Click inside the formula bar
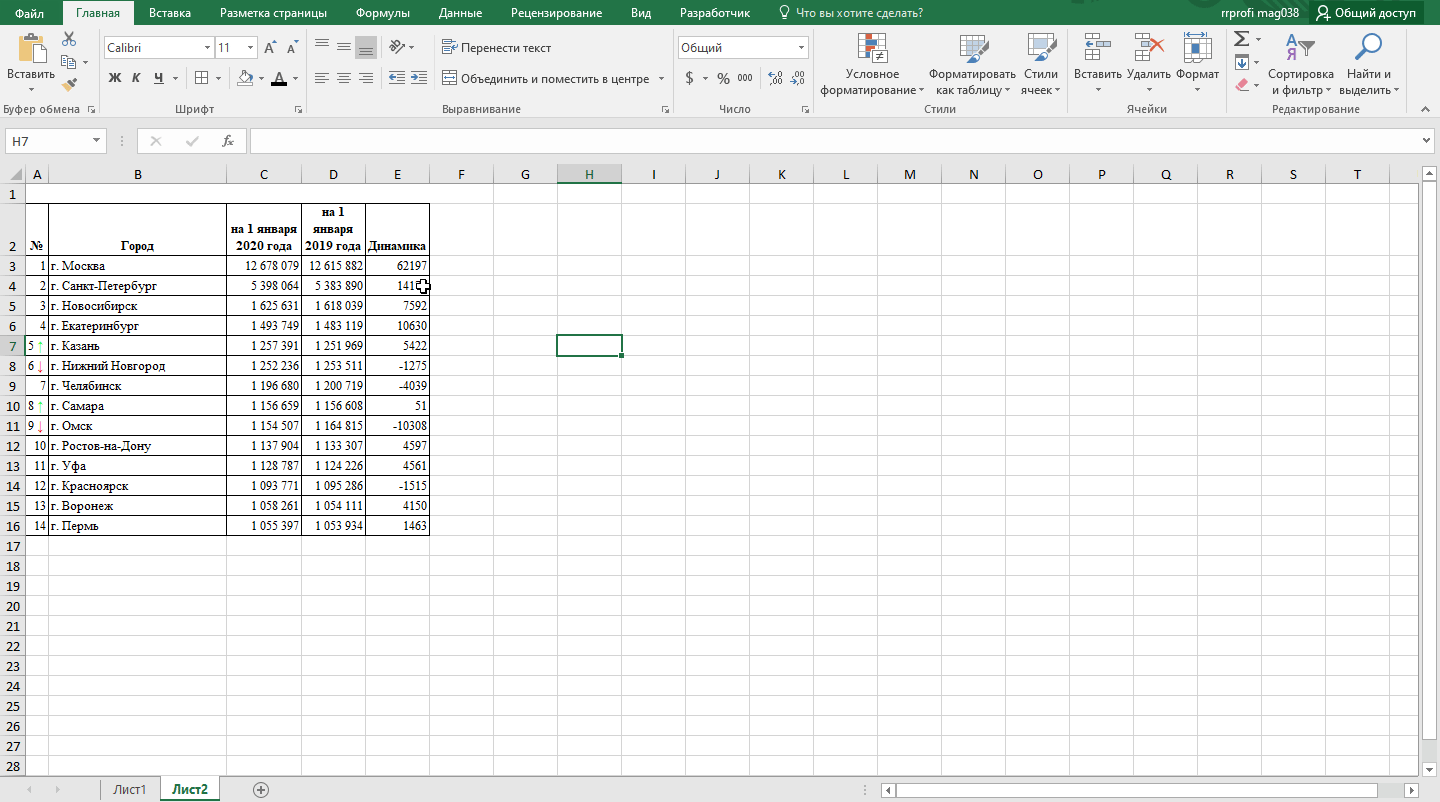The height and width of the screenshot is (802, 1440). click(836, 141)
